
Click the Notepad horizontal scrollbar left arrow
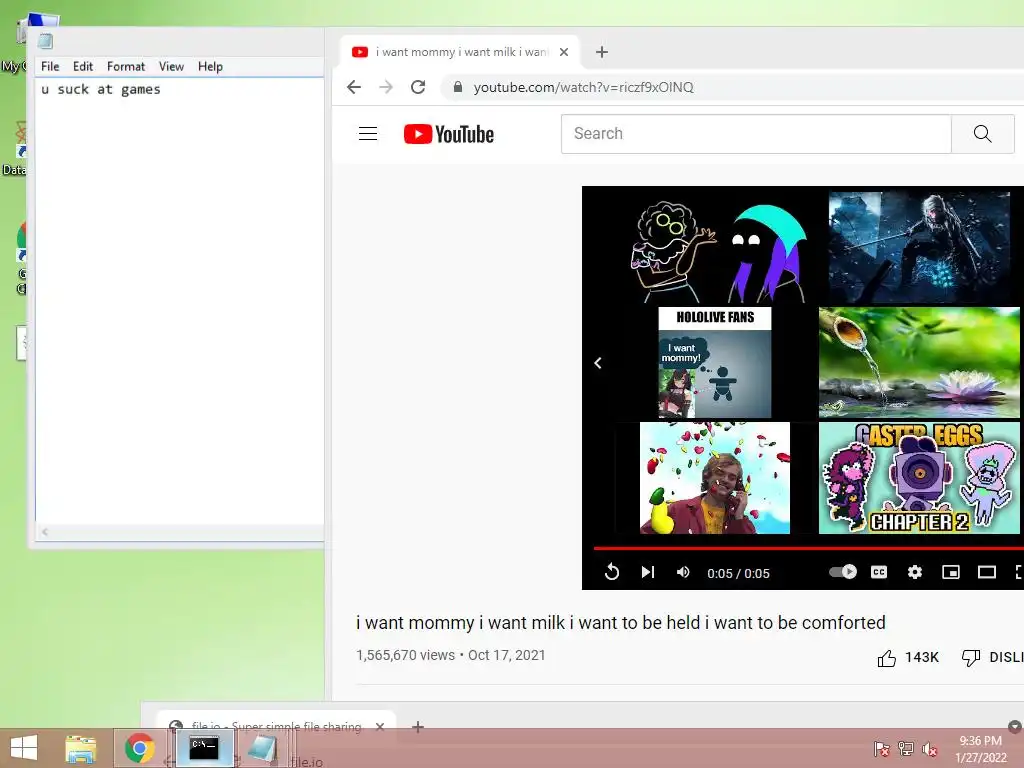point(44,532)
